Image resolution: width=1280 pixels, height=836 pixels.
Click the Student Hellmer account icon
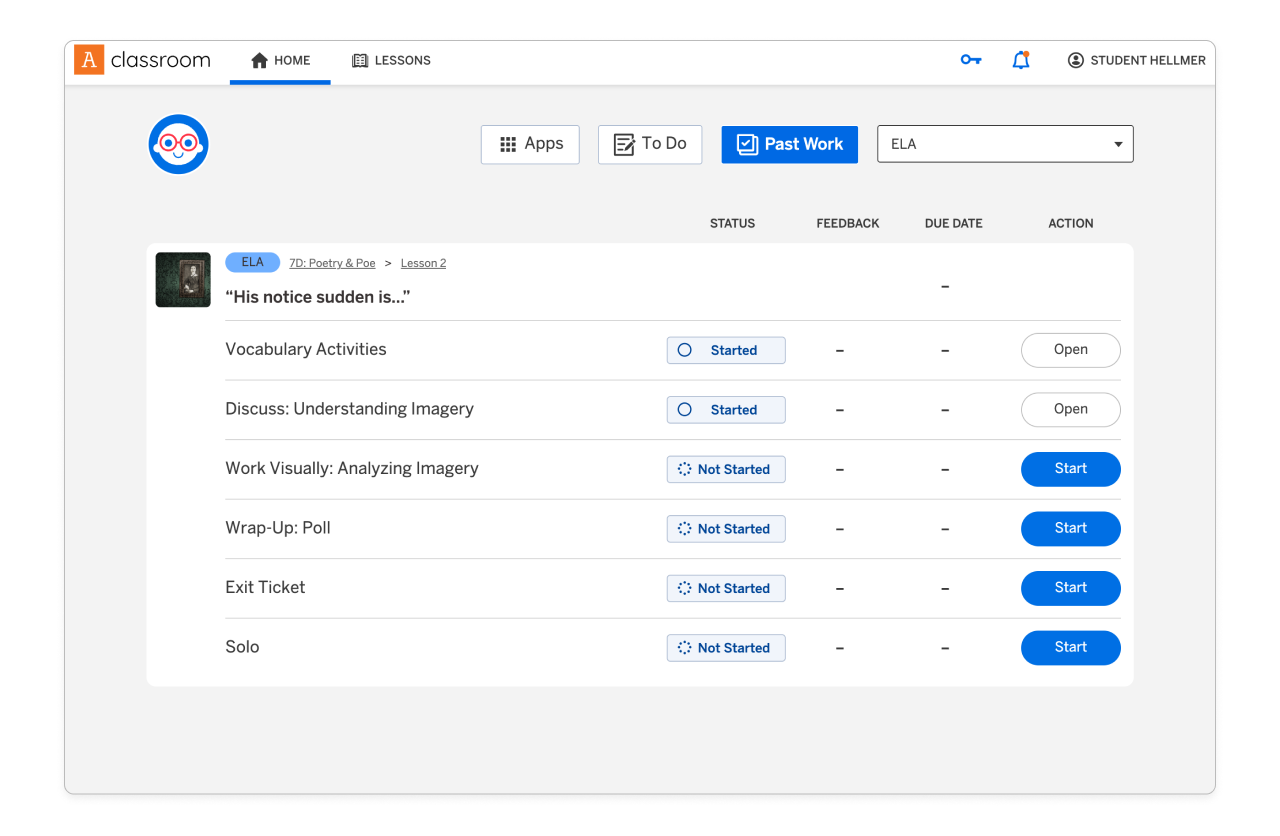(x=1075, y=60)
